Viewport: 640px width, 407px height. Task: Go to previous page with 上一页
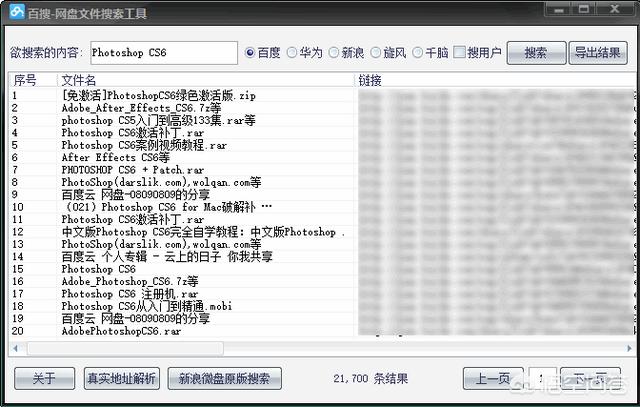pos(493,378)
